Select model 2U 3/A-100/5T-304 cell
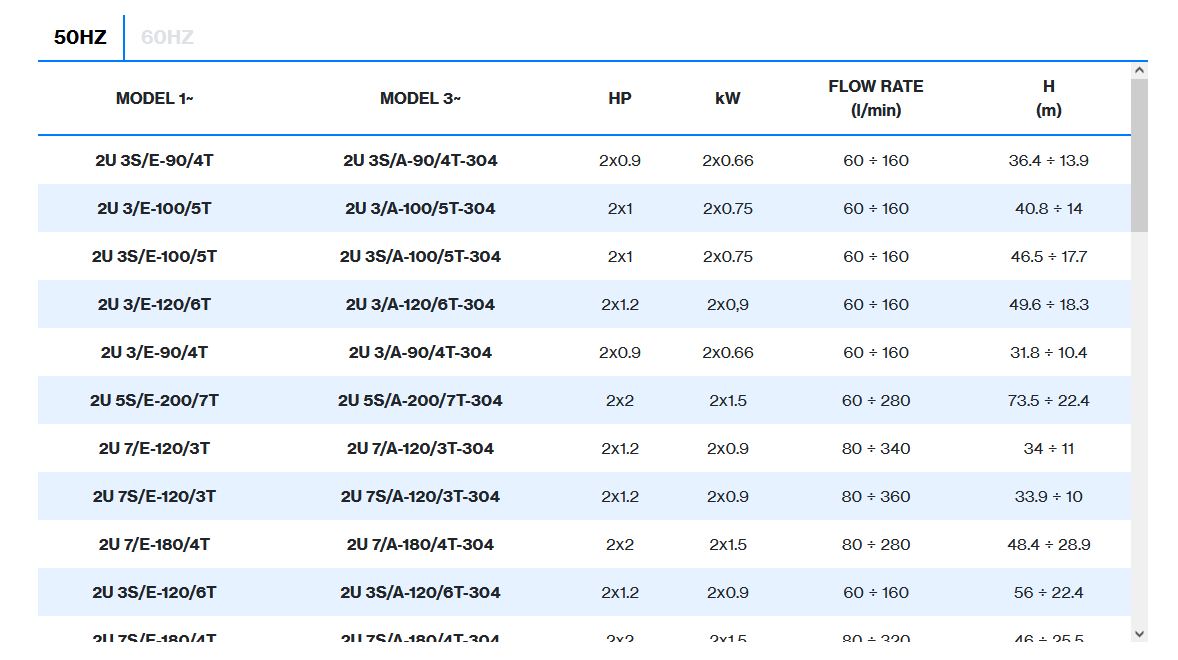 pos(420,209)
